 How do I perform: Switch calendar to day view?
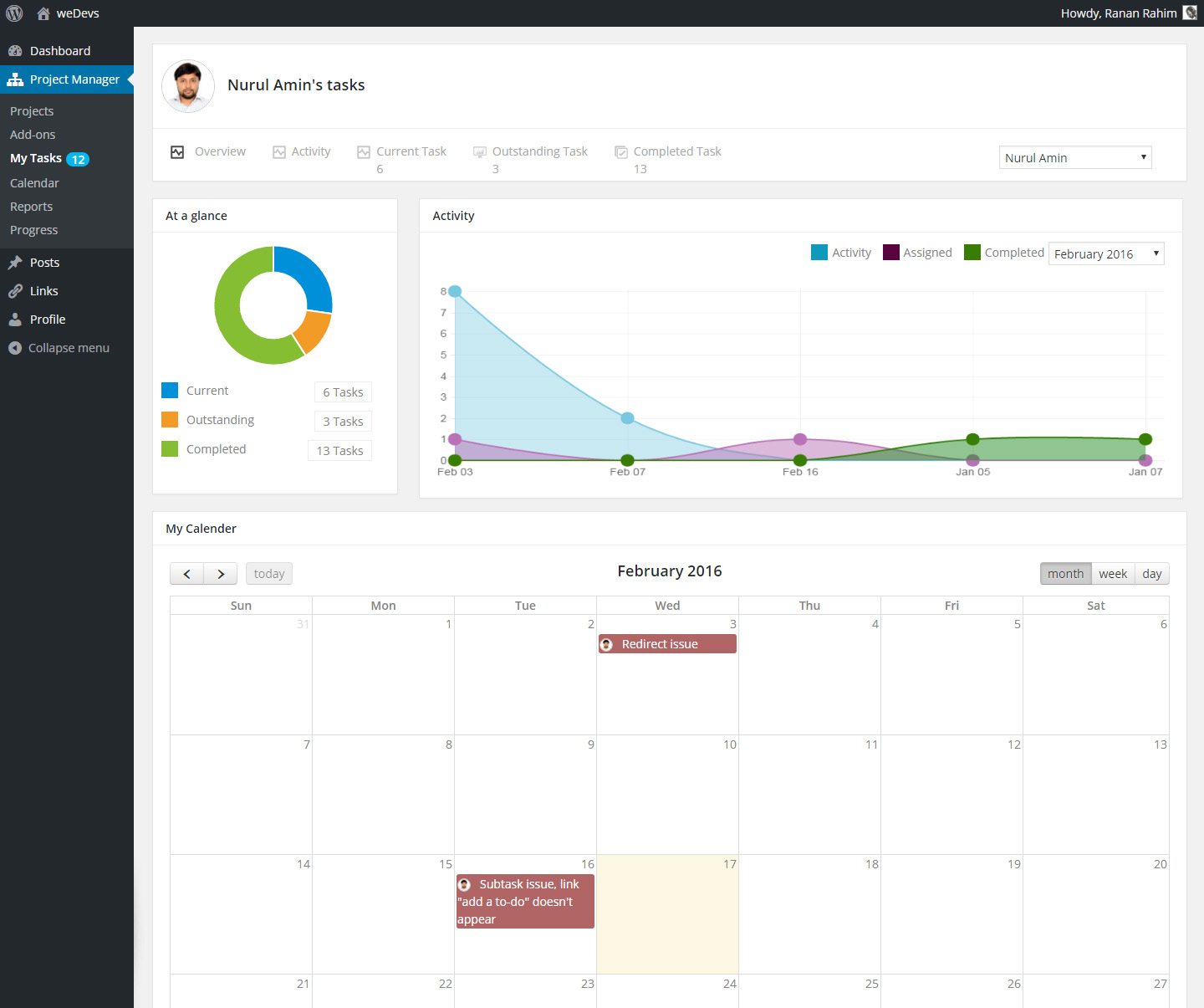(1152, 574)
